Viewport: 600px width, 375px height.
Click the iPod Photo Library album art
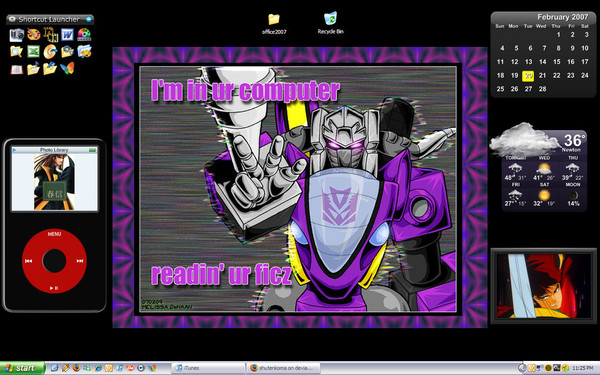(54, 181)
